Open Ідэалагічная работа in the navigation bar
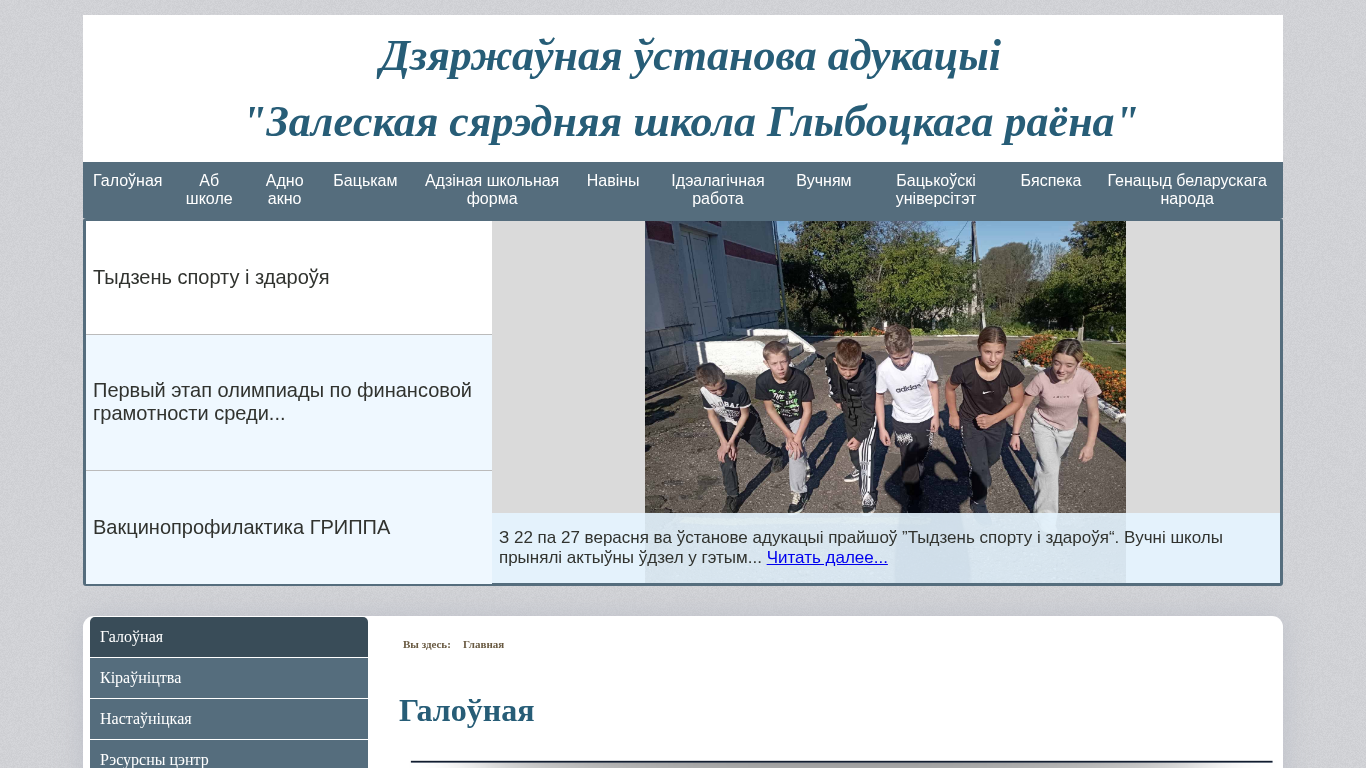The width and height of the screenshot is (1366, 768). tap(717, 190)
